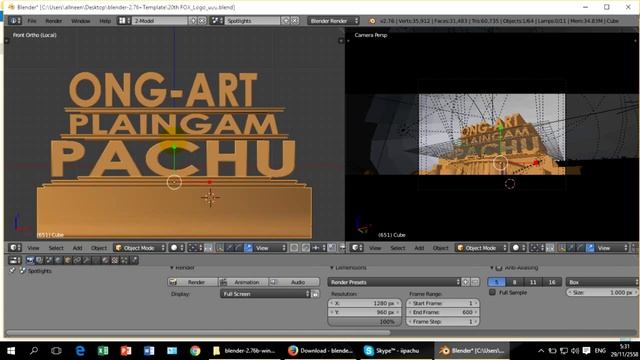
Task: Enable the Full Sample checkbox
Action: (x=492, y=292)
